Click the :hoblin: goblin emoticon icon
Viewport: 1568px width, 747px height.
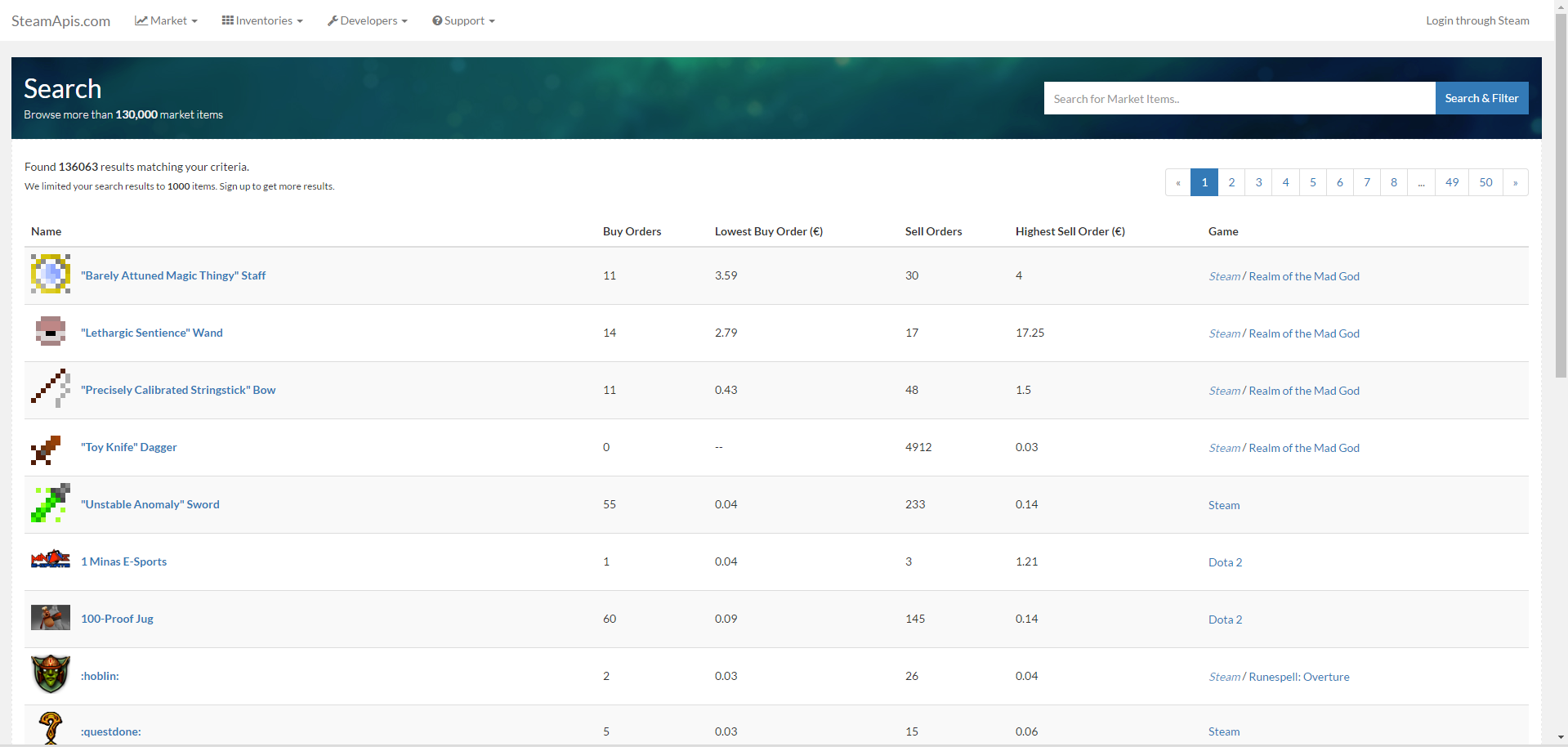(x=51, y=674)
